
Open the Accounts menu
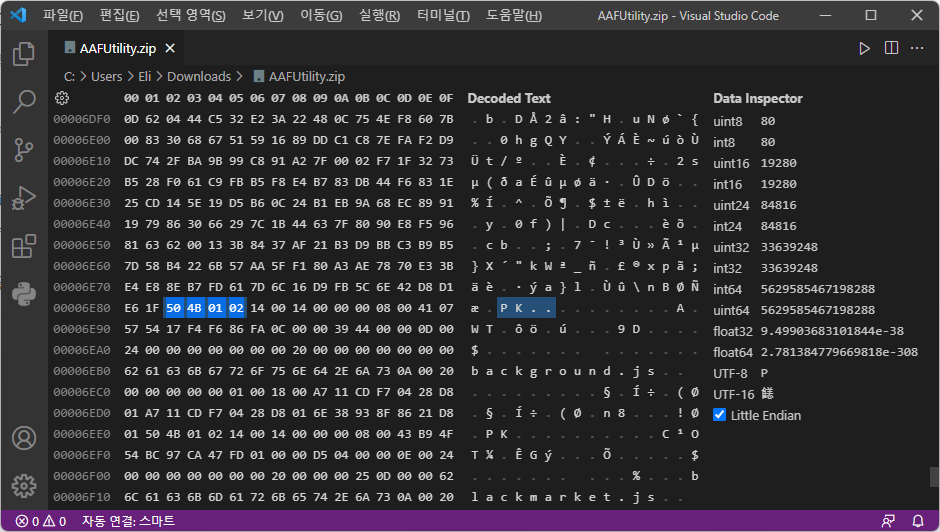pos(24,438)
